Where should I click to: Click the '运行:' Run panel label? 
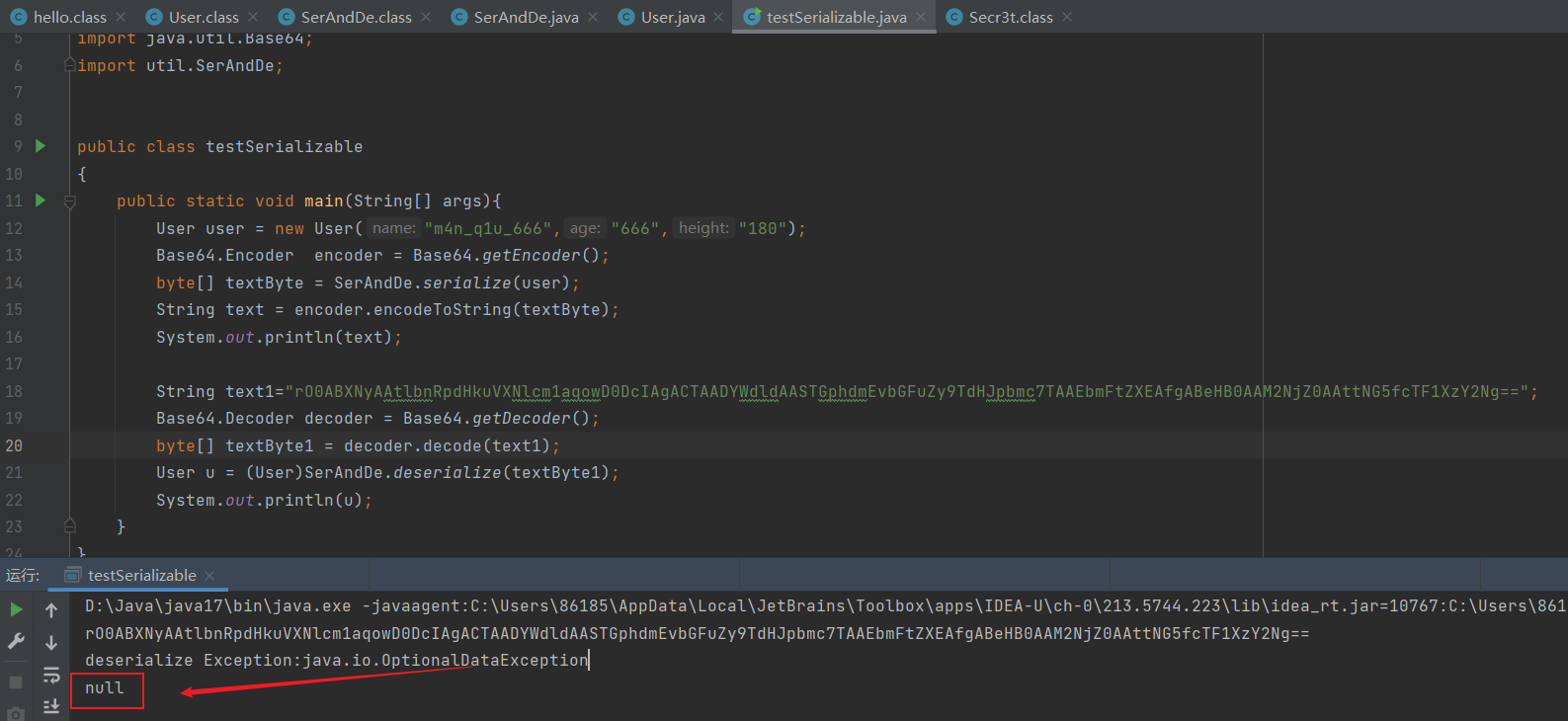click(23, 575)
